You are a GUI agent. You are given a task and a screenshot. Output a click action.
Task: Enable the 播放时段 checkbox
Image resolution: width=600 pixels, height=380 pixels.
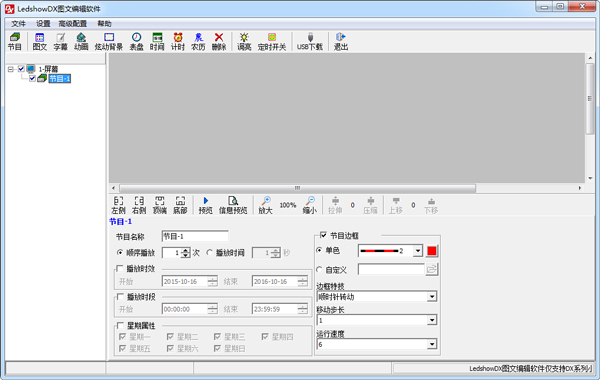coord(120,297)
